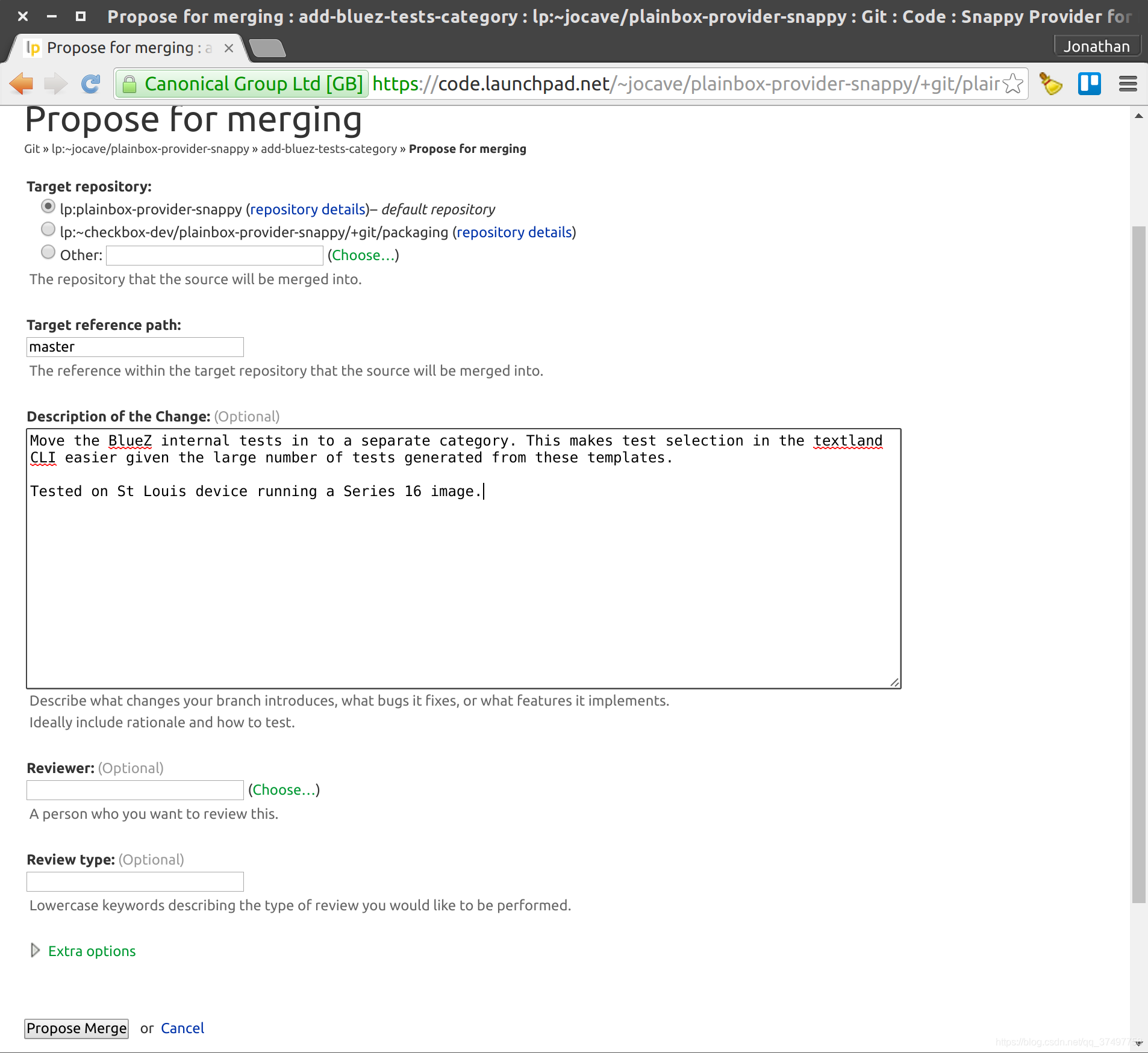Open the browser hamburger menu
Screen dimensions: 1148x1053
(1128, 84)
